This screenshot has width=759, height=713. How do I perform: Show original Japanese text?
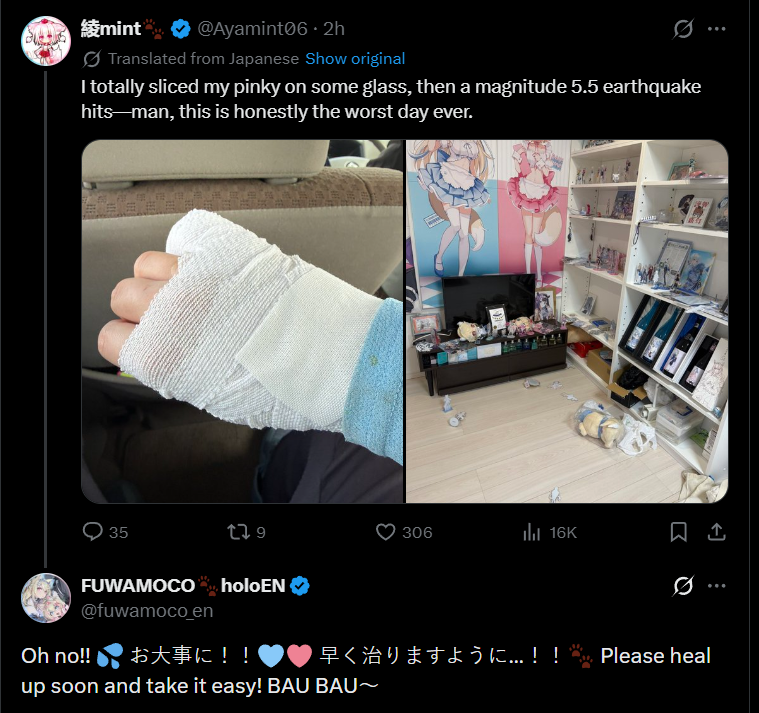(355, 59)
